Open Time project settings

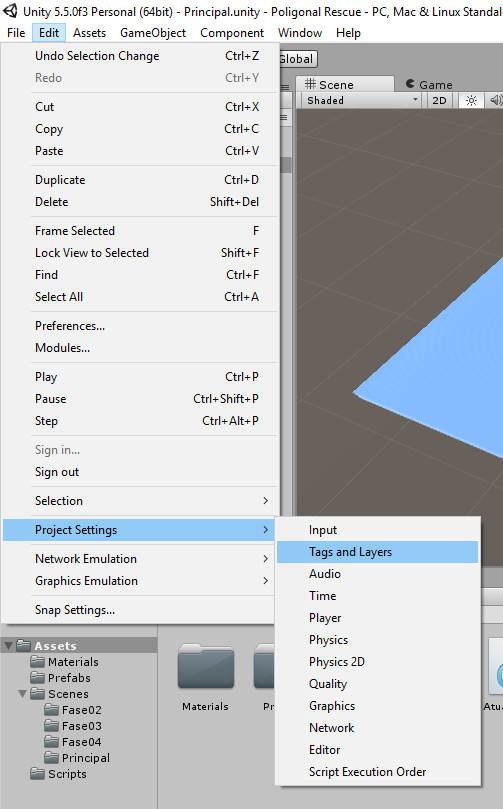(x=378, y=596)
